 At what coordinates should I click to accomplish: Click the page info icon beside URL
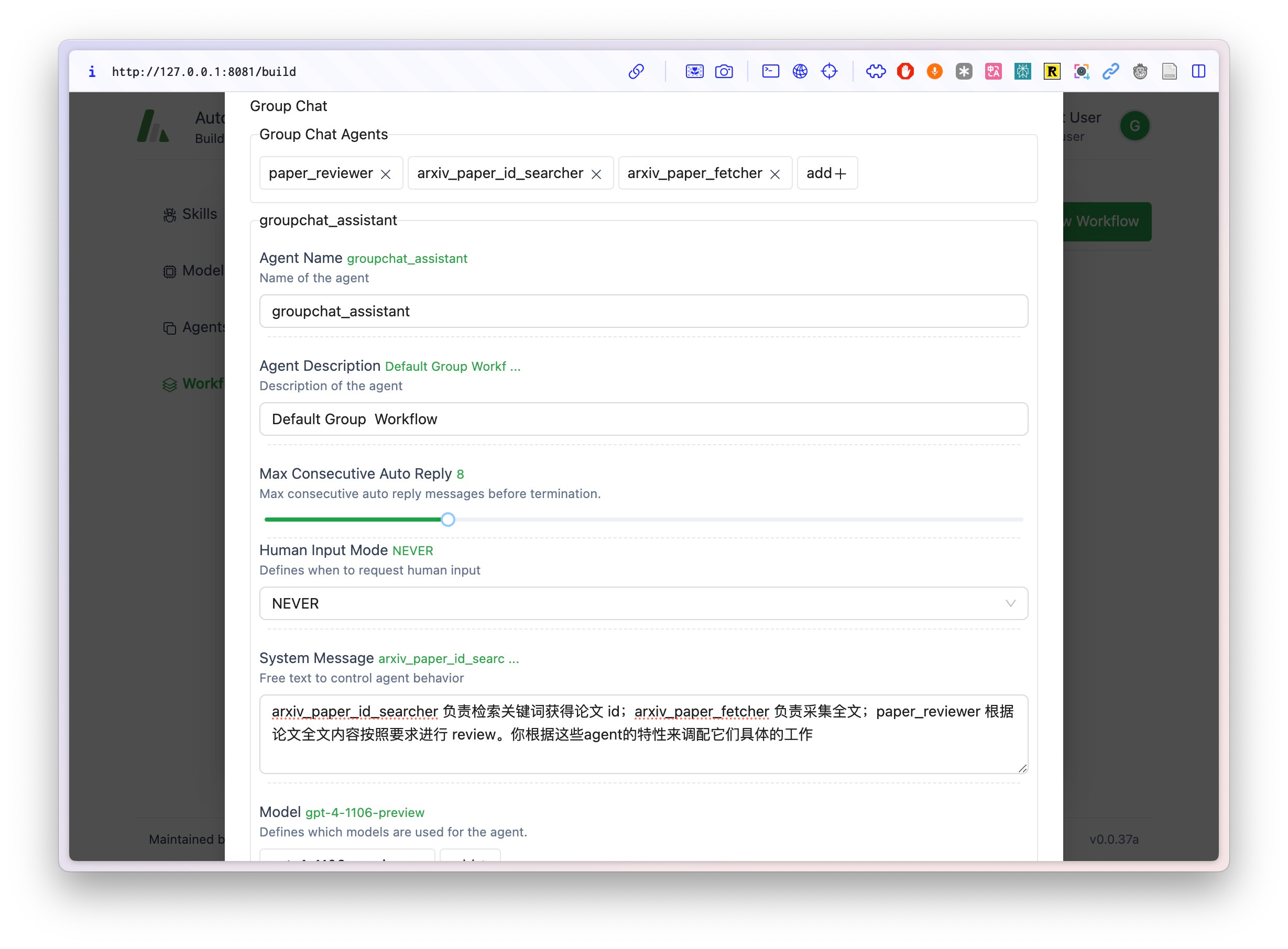[x=92, y=71]
